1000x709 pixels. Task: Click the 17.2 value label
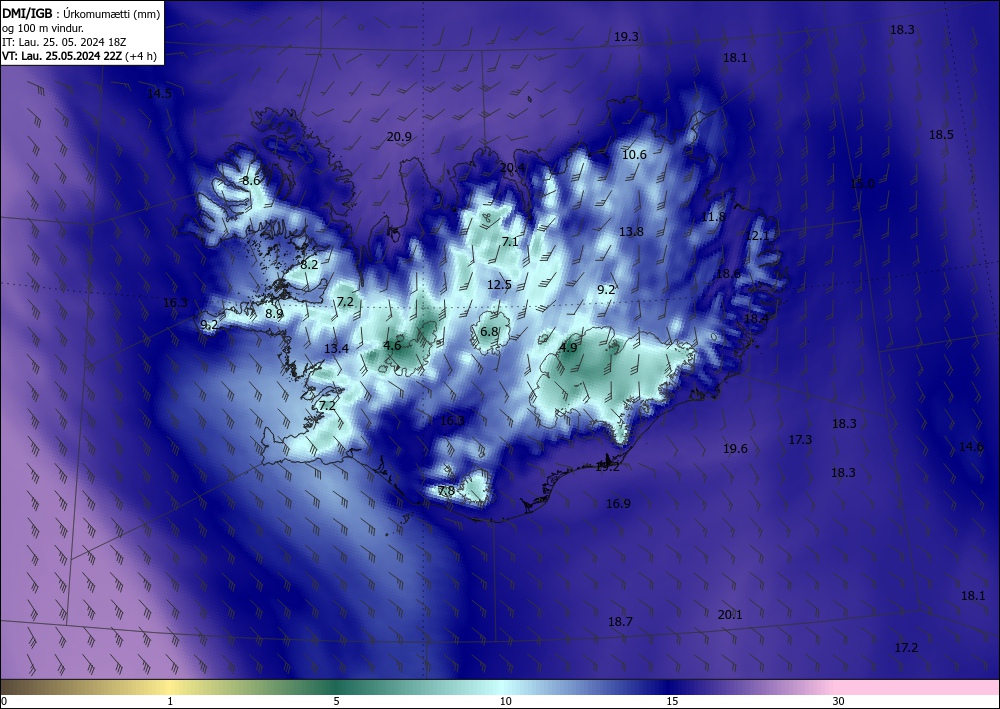(x=906, y=648)
